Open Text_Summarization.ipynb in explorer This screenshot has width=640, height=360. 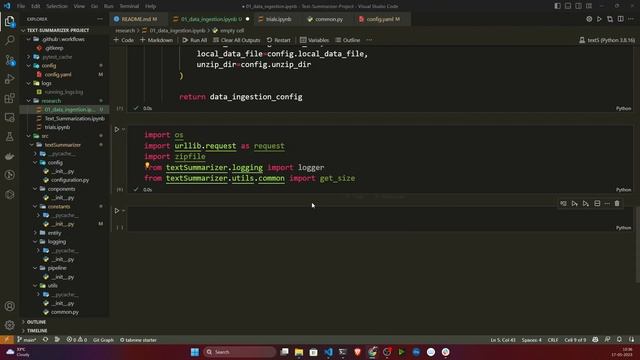pyautogui.click(x=75, y=118)
